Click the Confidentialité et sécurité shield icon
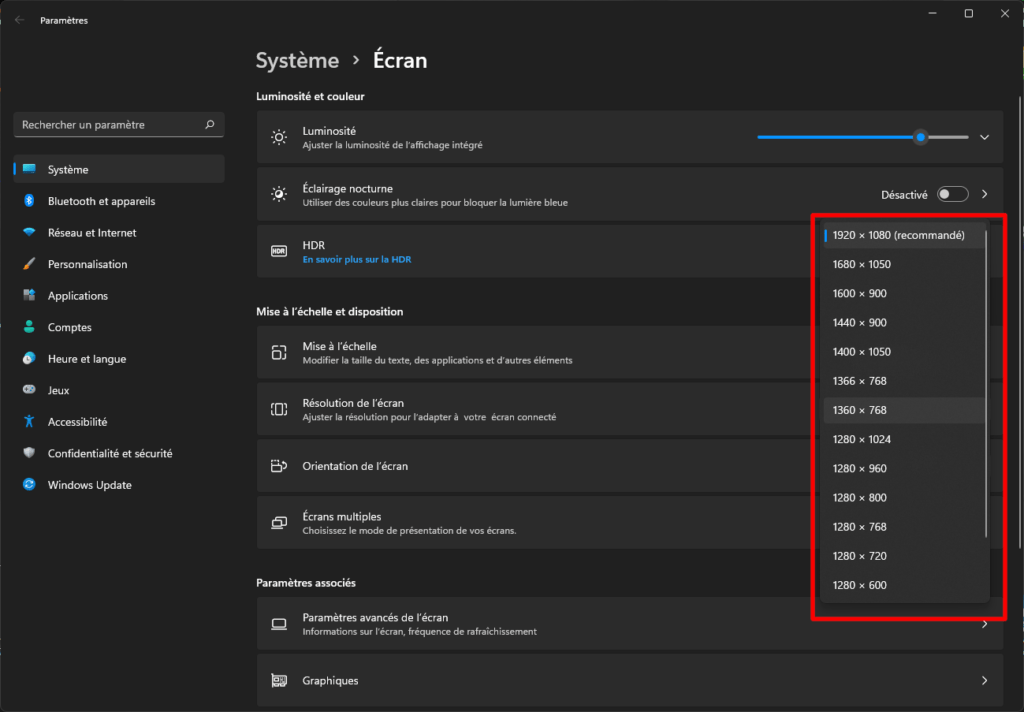Image resolution: width=1024 pixels, height=712 pixels. 29,454
